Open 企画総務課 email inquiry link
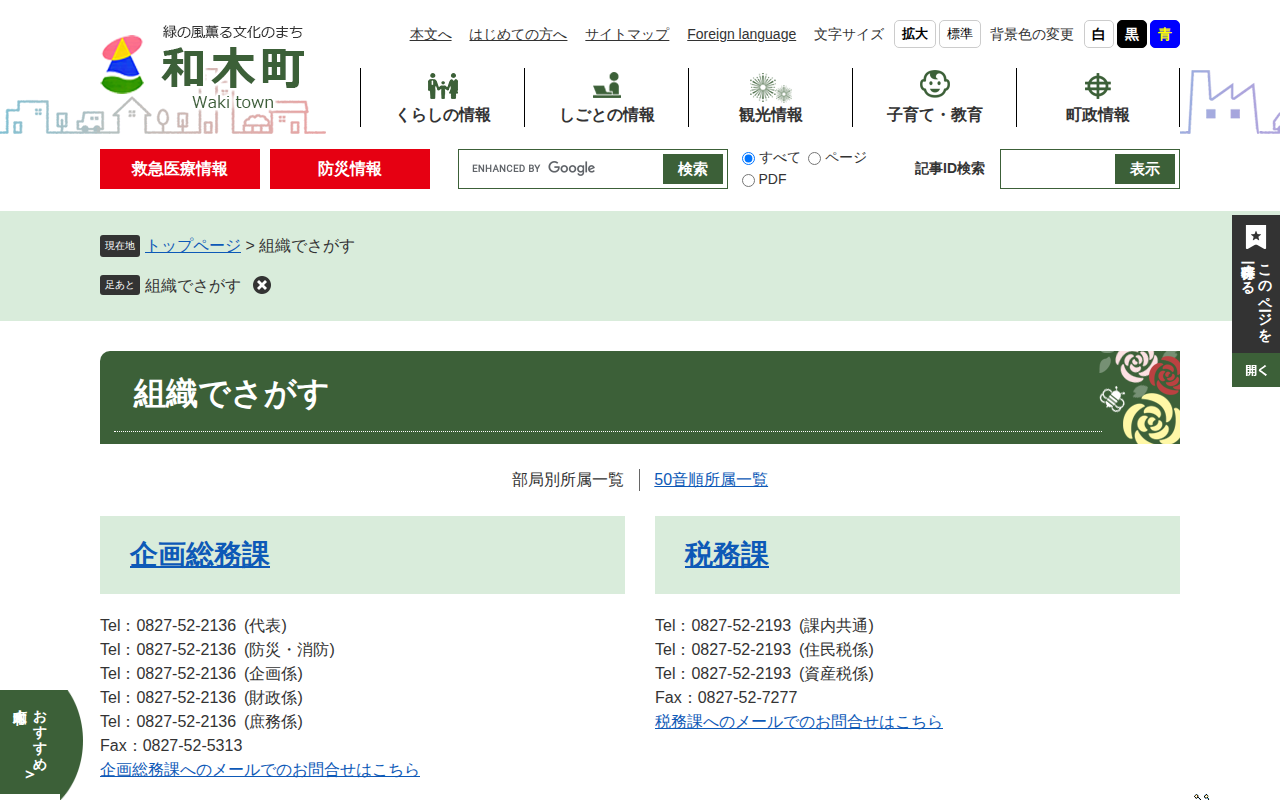Image resolution: width=1280 pixels, height=800 pixels. tap(260, 770)
